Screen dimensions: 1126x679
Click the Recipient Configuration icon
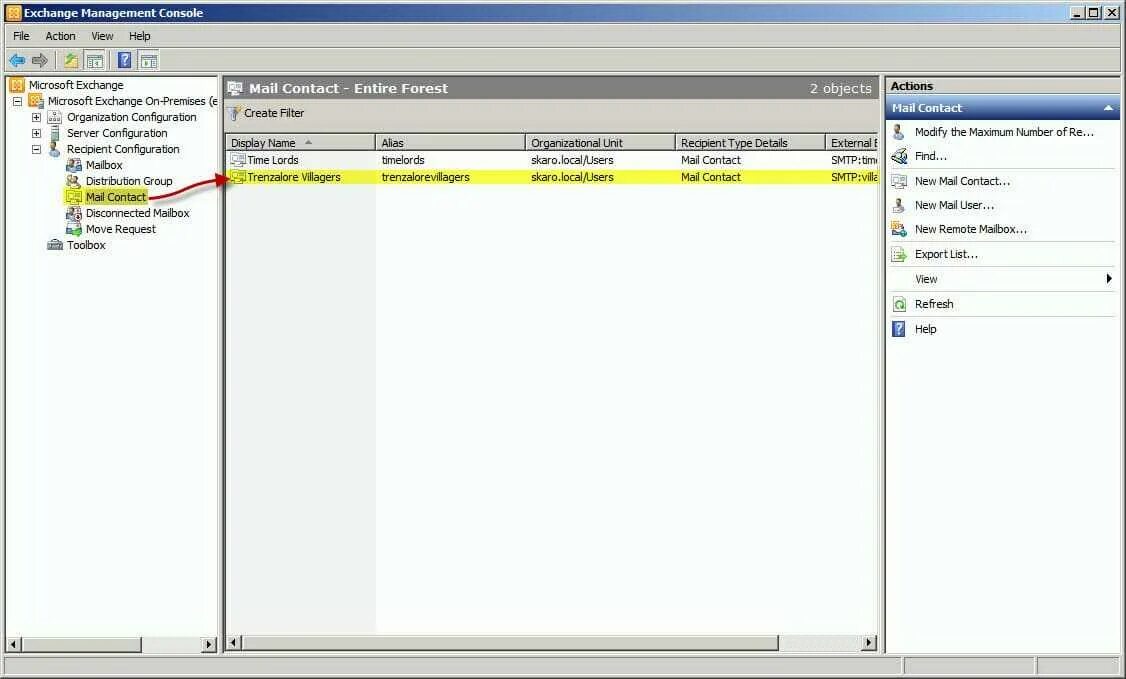click(x=55, y=149)
